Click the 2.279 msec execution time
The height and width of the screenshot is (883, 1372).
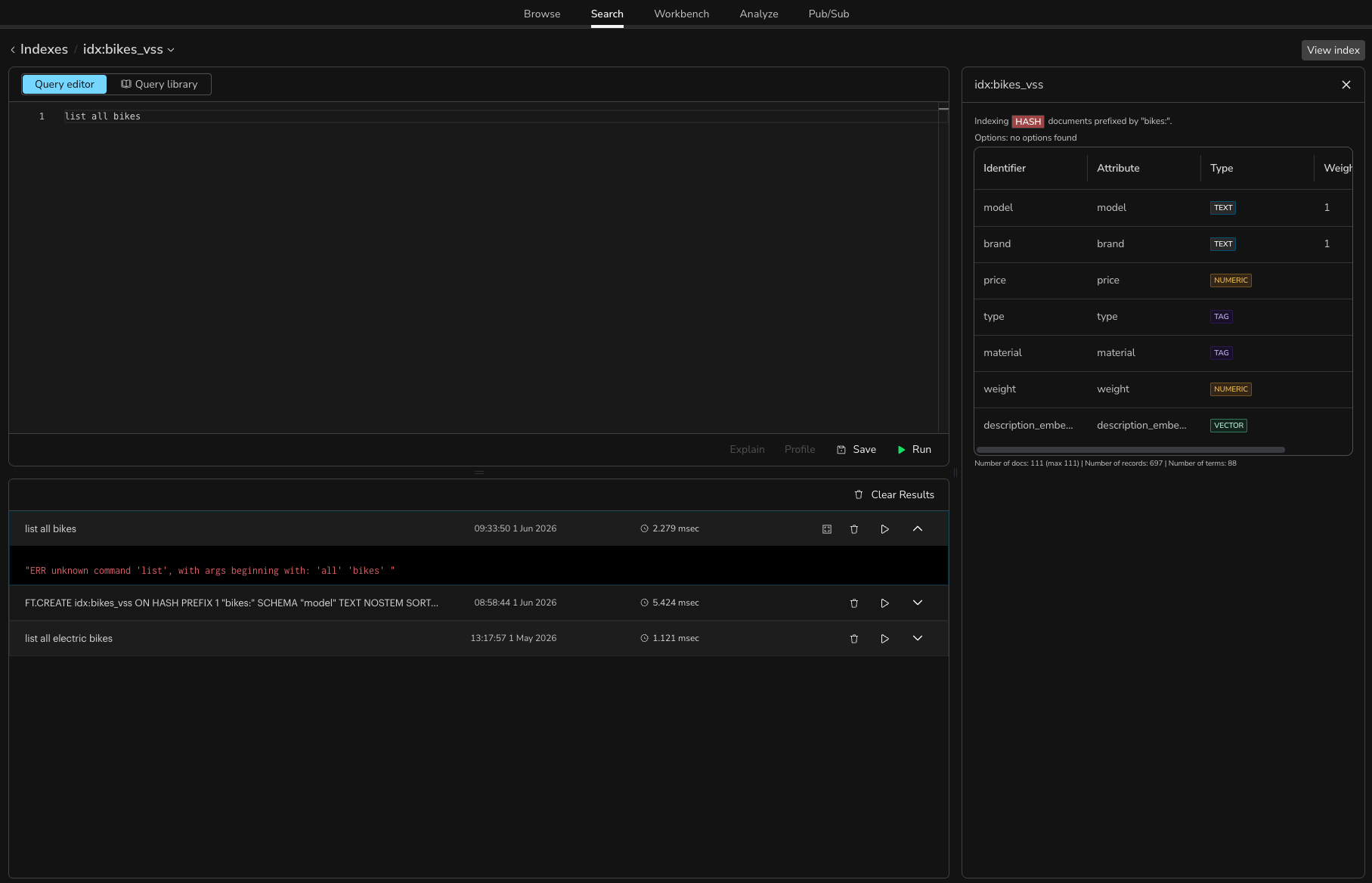pyautogui.click(x=670, y=529)
